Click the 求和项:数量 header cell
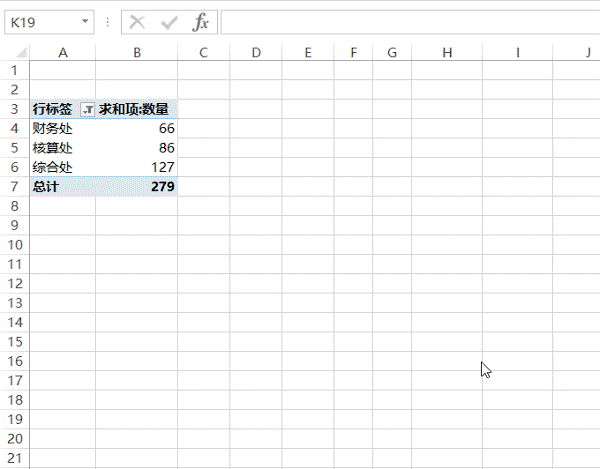 click(x=137, y=109)
